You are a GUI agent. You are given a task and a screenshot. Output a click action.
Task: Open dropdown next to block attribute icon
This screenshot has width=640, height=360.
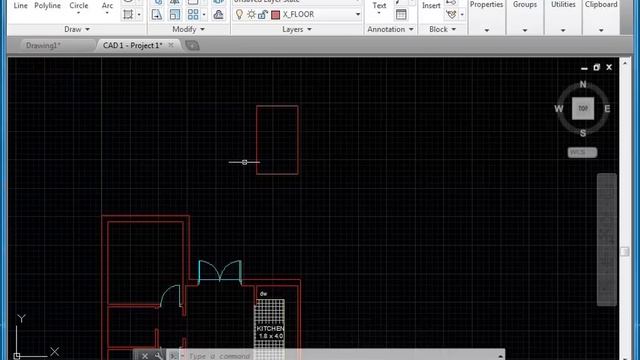pos(462,15)
